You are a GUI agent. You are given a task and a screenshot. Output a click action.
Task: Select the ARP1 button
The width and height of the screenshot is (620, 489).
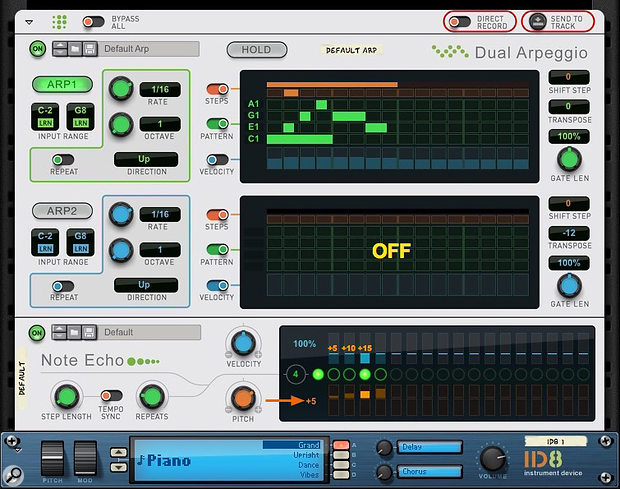(x=62, y=85)
